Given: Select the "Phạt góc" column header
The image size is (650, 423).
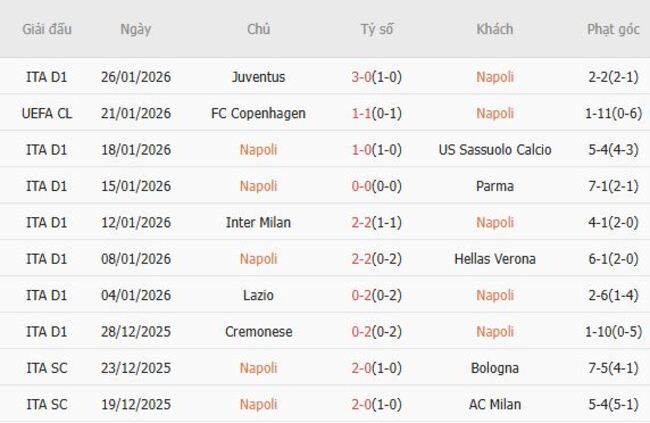Looking at the screenshot, I should 613,29.
